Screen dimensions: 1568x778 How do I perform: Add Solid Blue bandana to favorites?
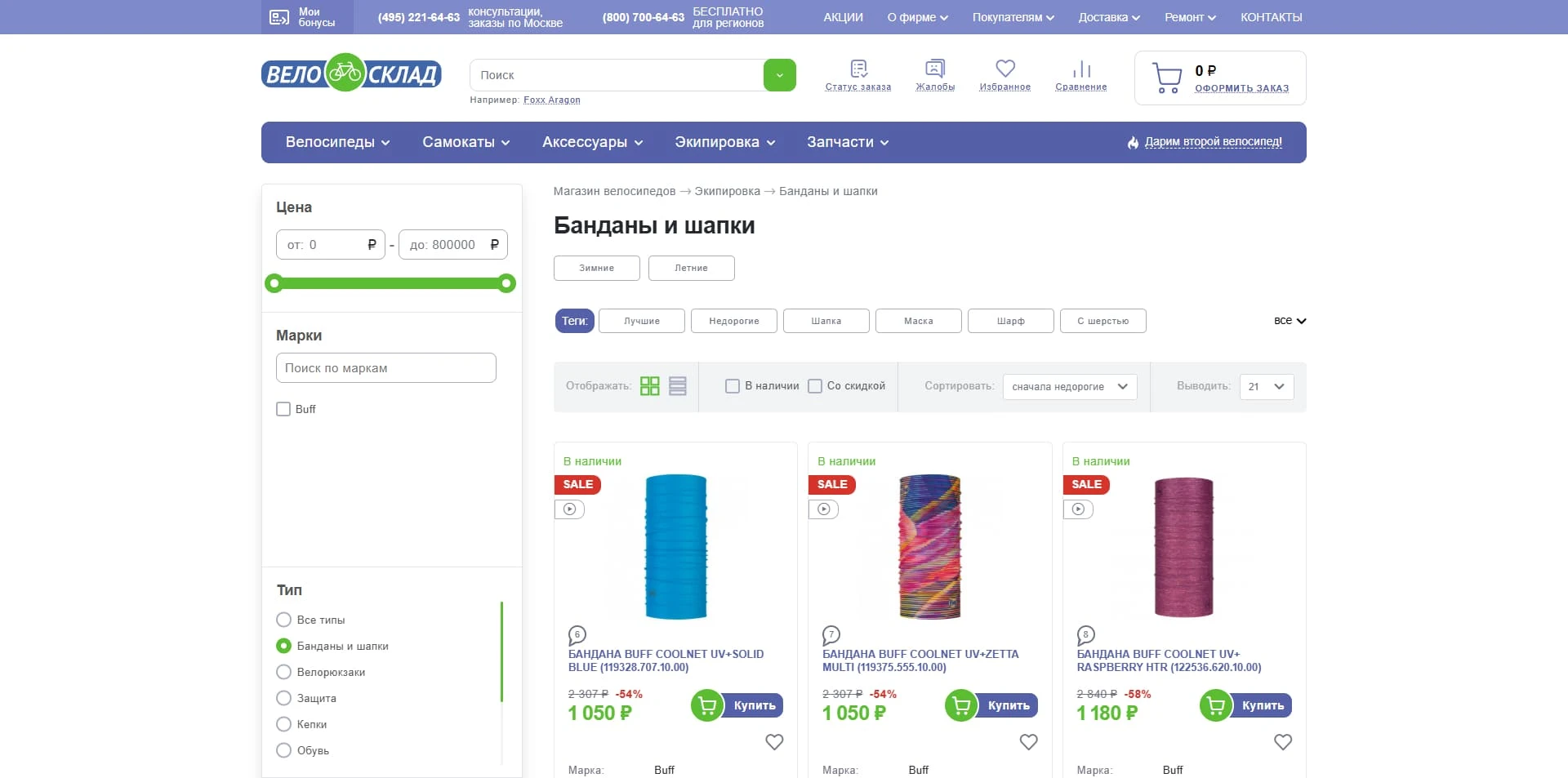pyautogui.click(x=774, y=742)
